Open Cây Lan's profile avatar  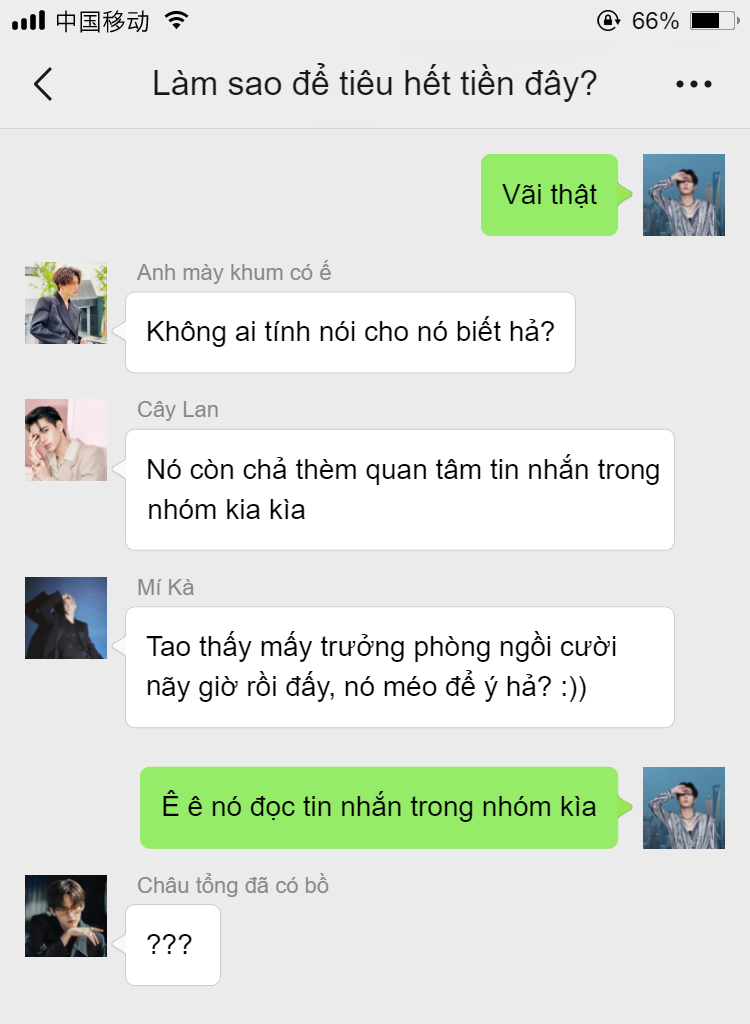[66, 440]
